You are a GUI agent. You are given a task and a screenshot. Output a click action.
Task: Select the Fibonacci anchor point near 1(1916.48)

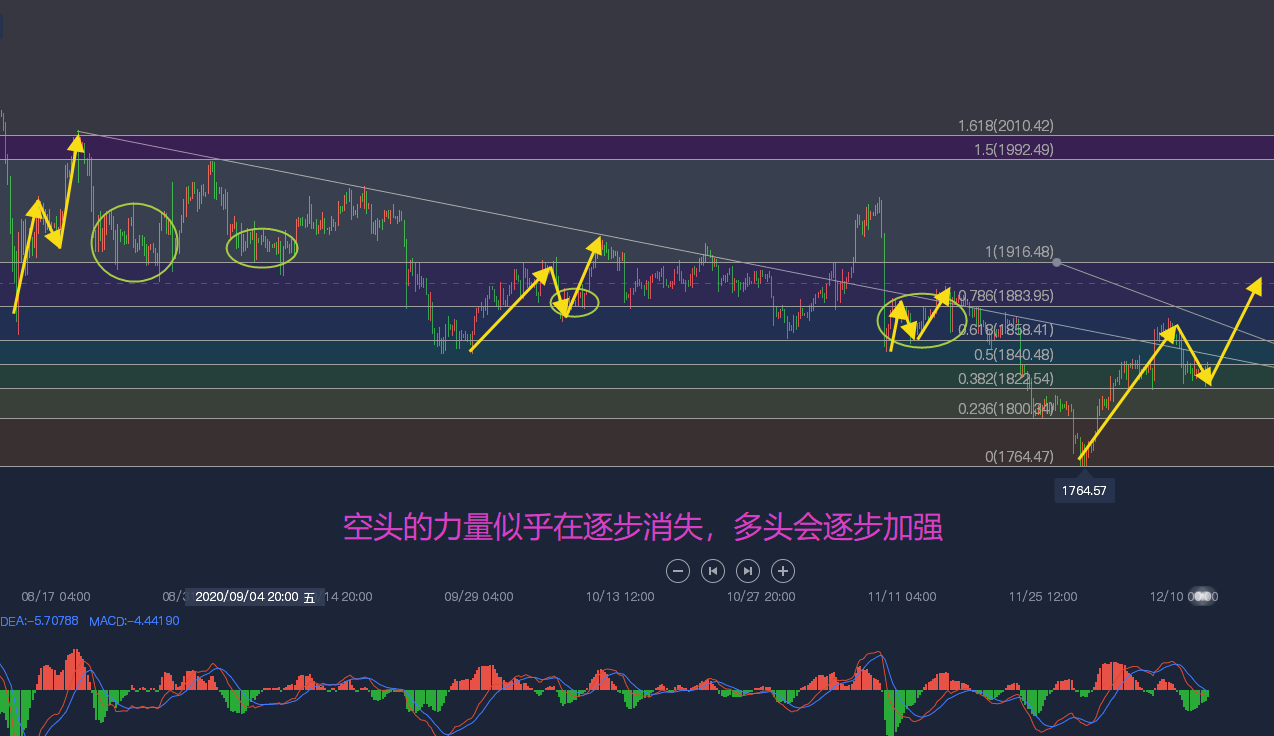(x=1057, y=263)
